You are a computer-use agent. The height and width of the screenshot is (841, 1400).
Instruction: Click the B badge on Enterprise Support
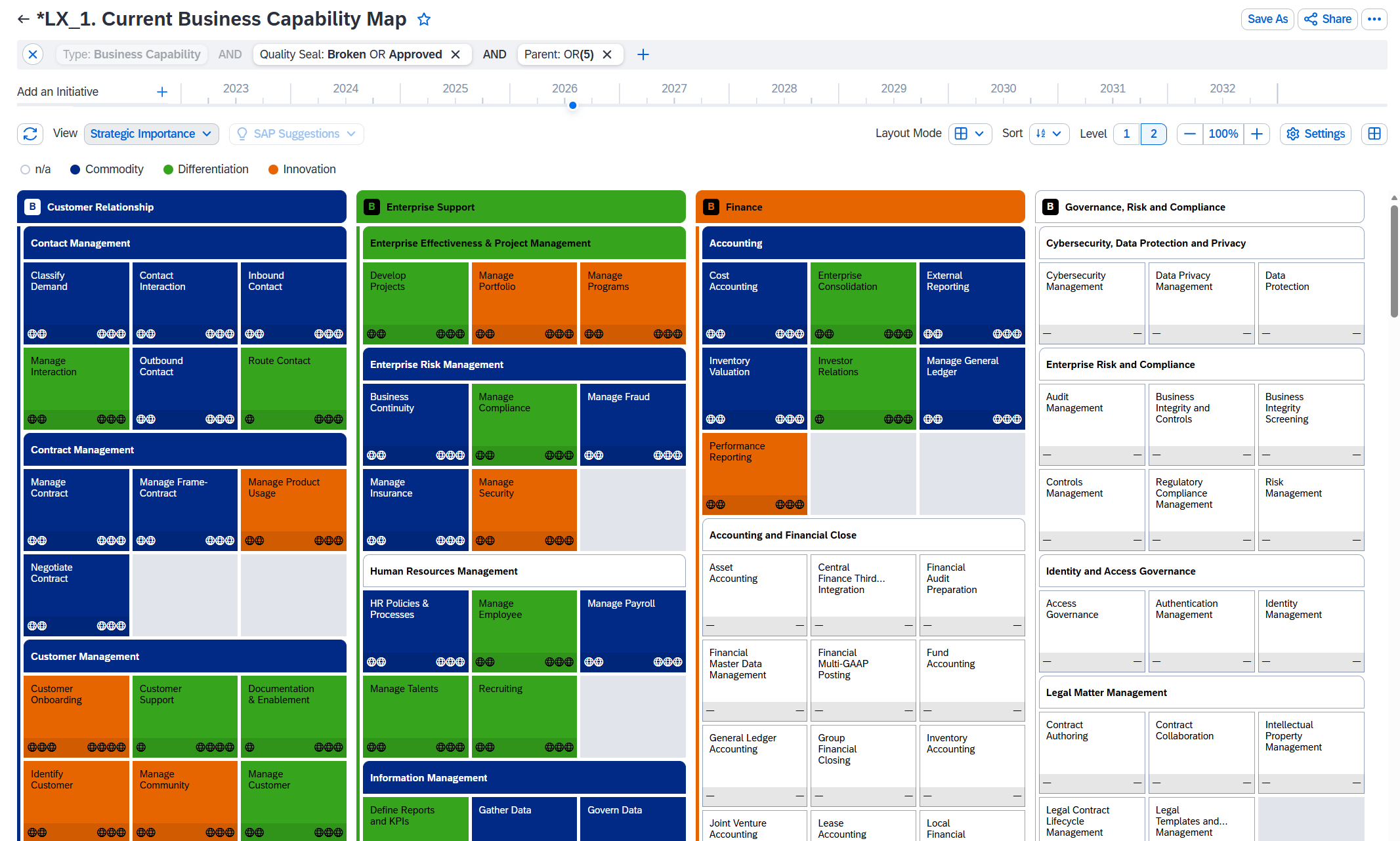(371, 207)
